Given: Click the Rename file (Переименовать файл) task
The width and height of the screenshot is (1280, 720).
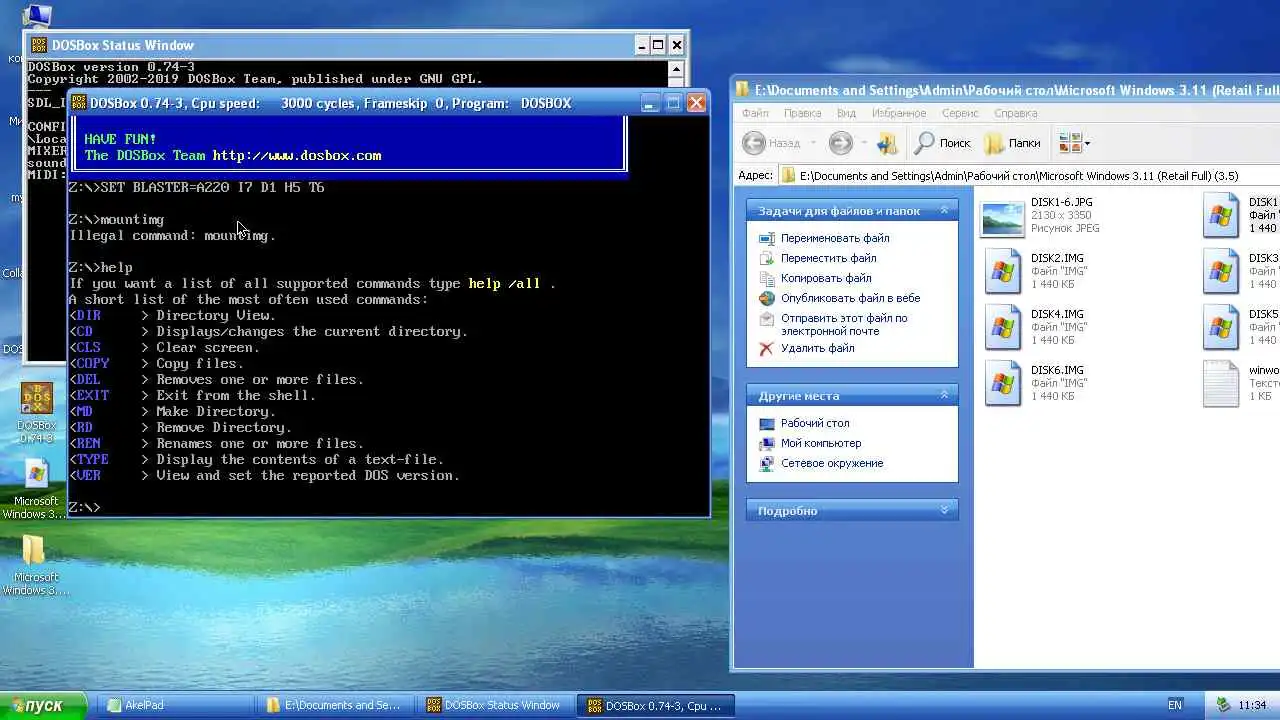Looking at the screenshot, I should (835, 238).
